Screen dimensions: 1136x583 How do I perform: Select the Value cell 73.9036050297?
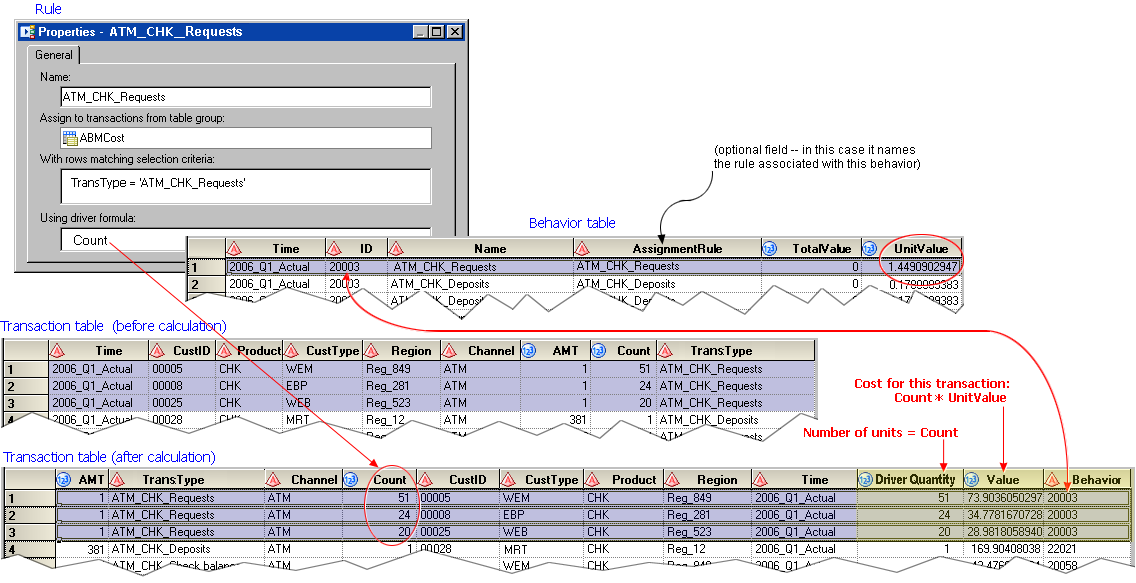1002,497
